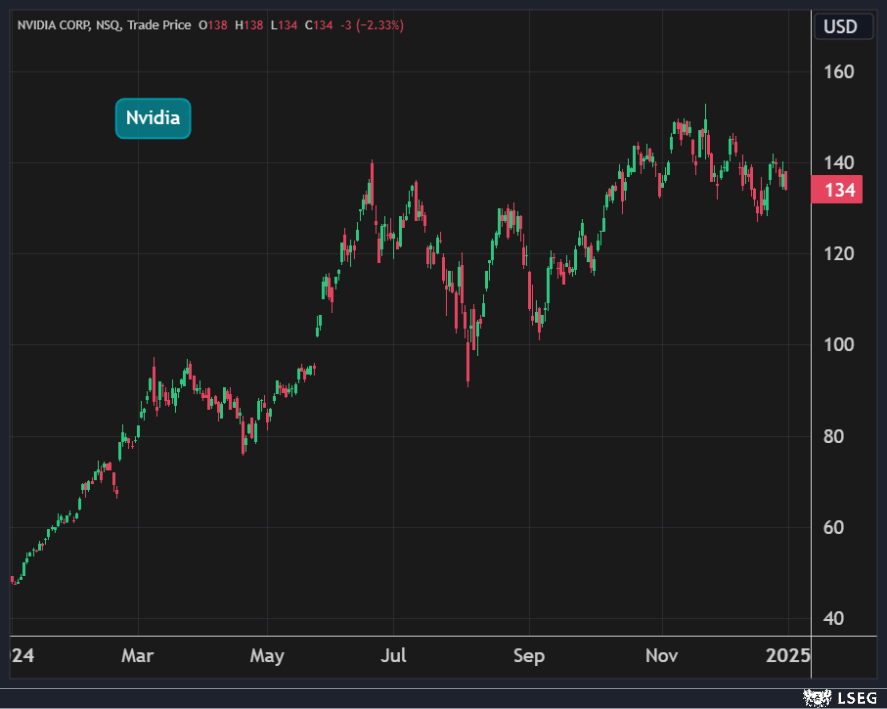Click the Jul label on time axis

coord(394,656)
